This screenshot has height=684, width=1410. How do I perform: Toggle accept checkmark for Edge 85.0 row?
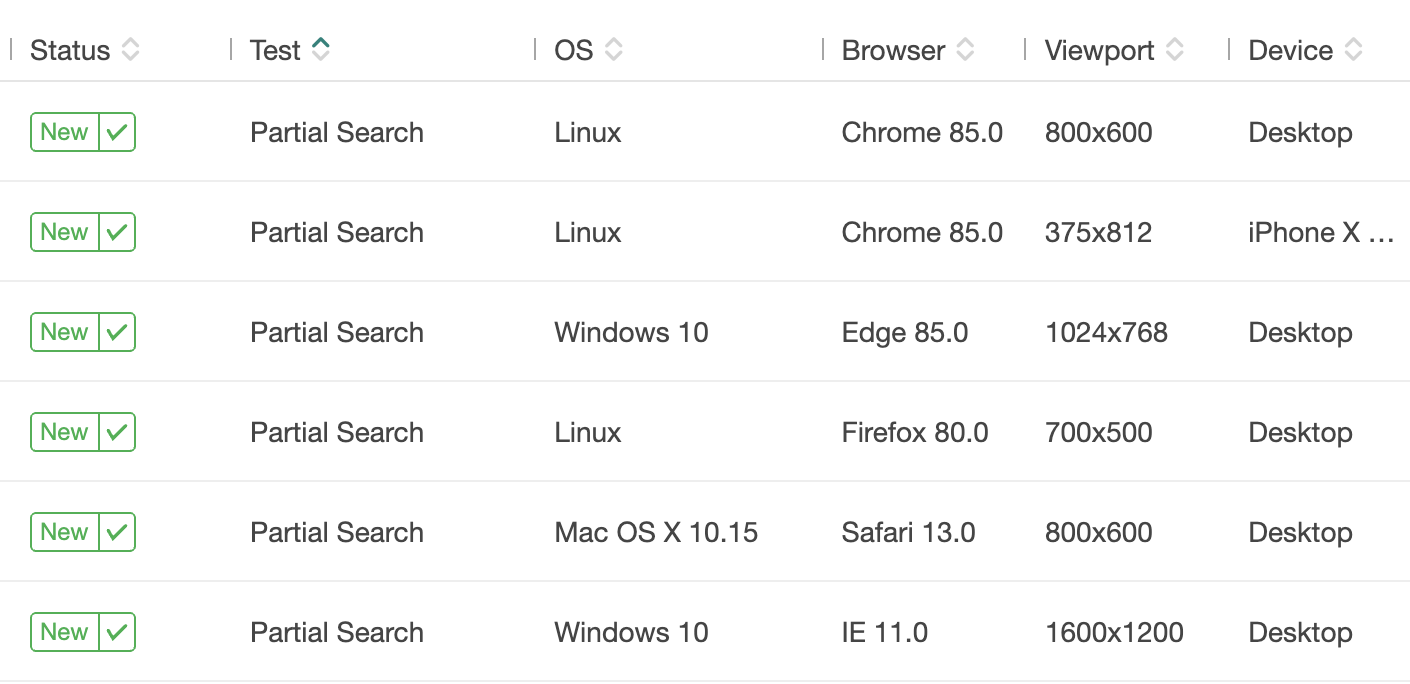point(117,332)
